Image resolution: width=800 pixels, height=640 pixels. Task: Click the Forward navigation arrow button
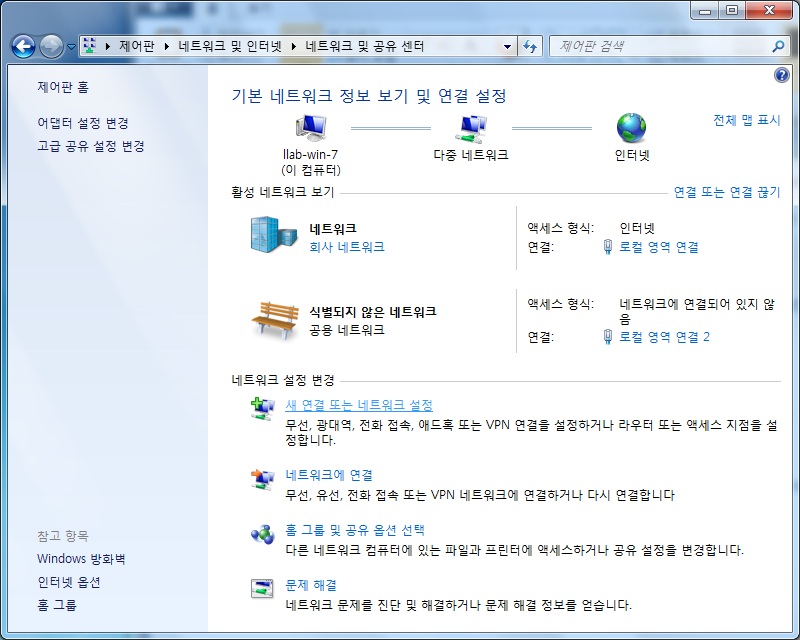[x=51, y=46]
